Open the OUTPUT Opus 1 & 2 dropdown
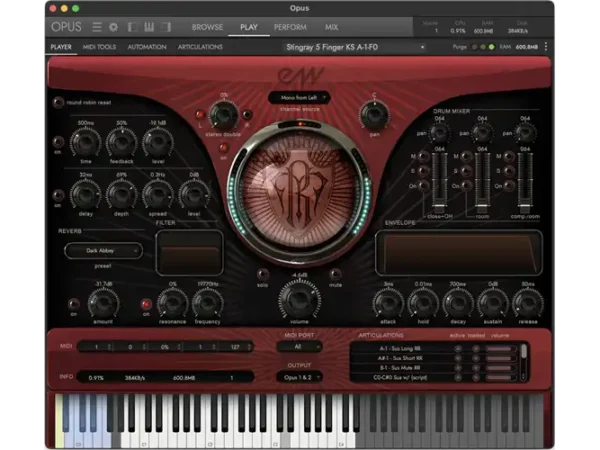The width and height of the screenshot is (600, 450). [x=299, y=377]
